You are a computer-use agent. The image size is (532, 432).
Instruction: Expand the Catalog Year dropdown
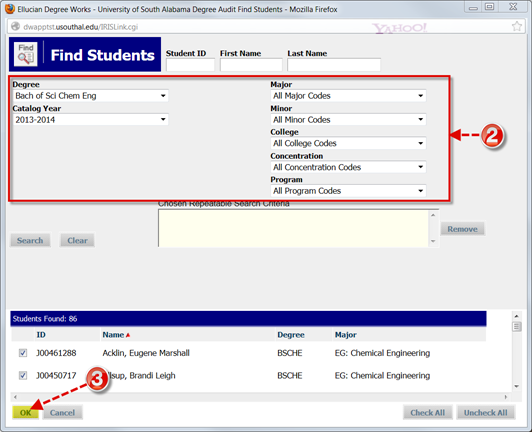click(x=91, y=119)
